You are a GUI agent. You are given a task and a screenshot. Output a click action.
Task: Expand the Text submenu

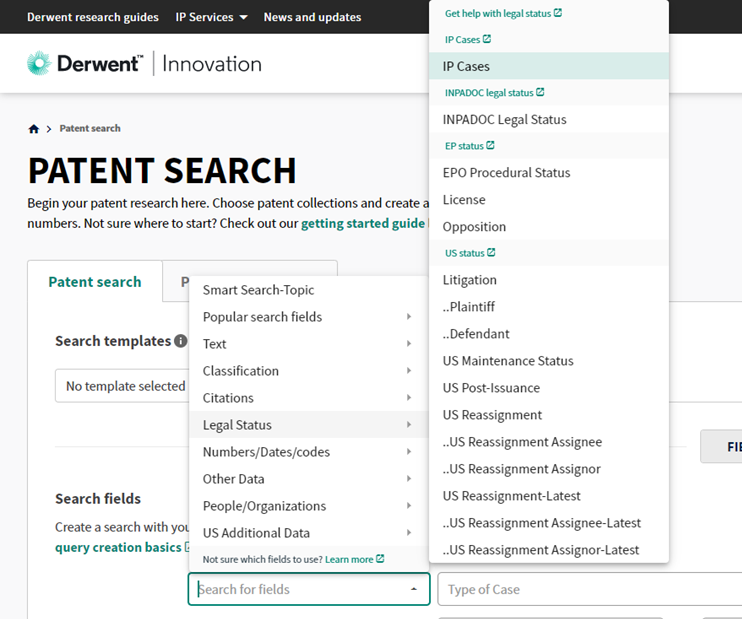pyautogui.click(x=309, y=344)
